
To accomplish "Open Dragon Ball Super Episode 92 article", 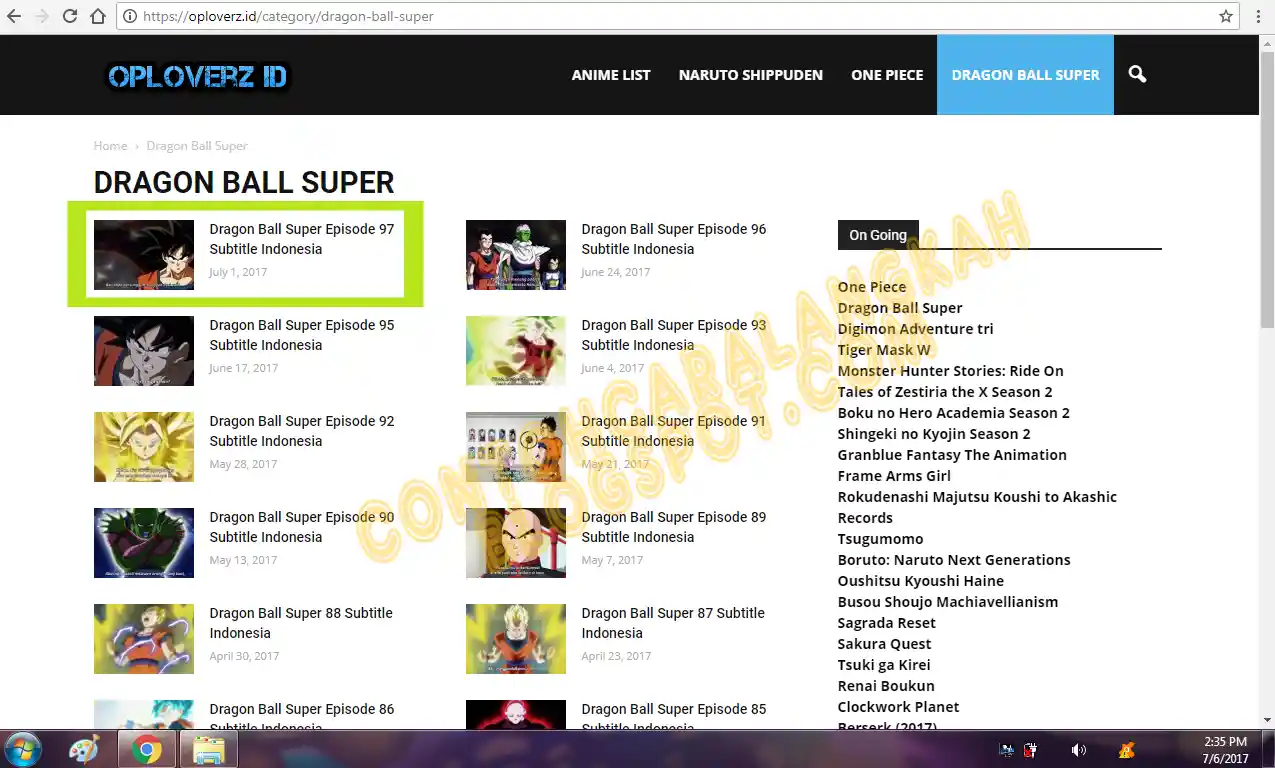I will 302,431.
